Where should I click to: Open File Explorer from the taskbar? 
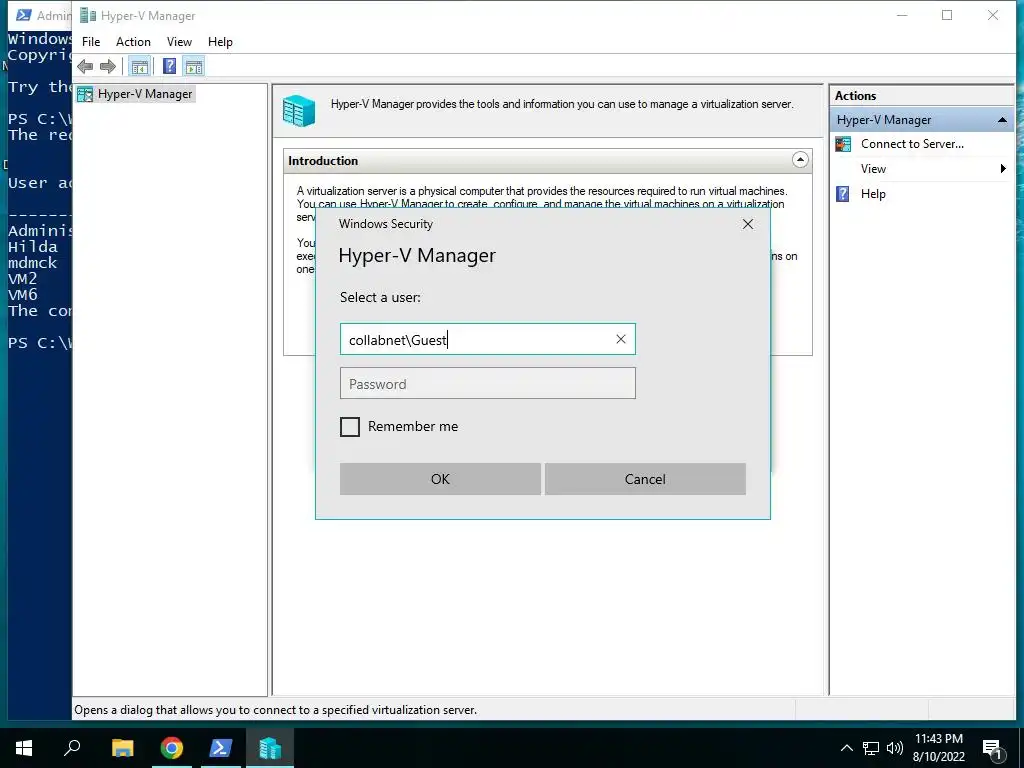tap(122, 748)
